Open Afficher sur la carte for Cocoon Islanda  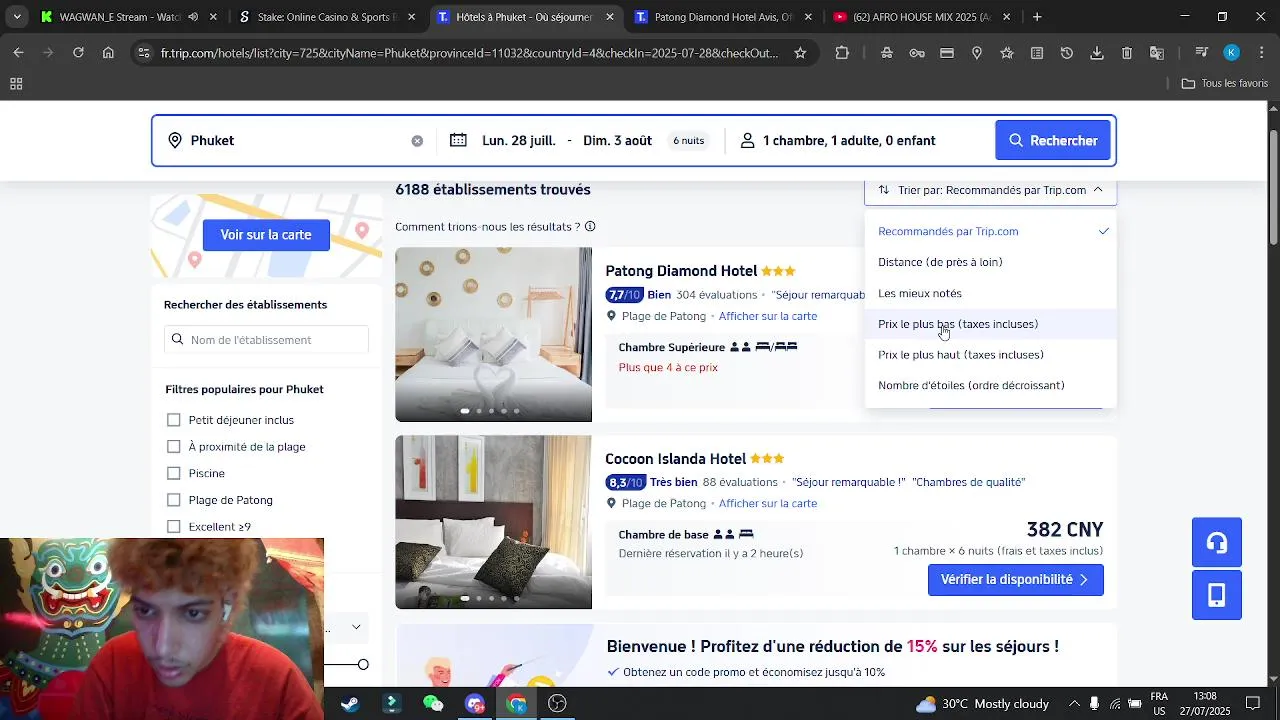coord(767,504)
